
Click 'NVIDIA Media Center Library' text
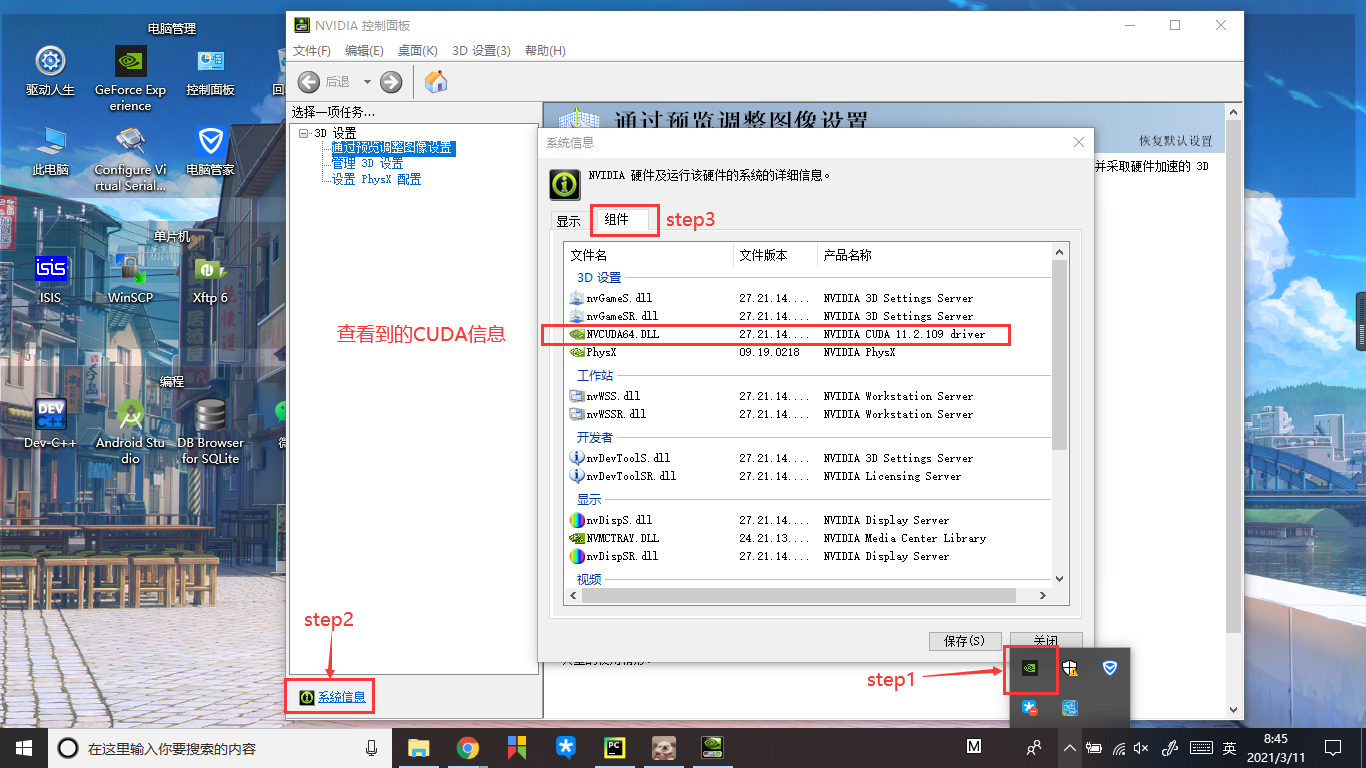coord(904,538)
